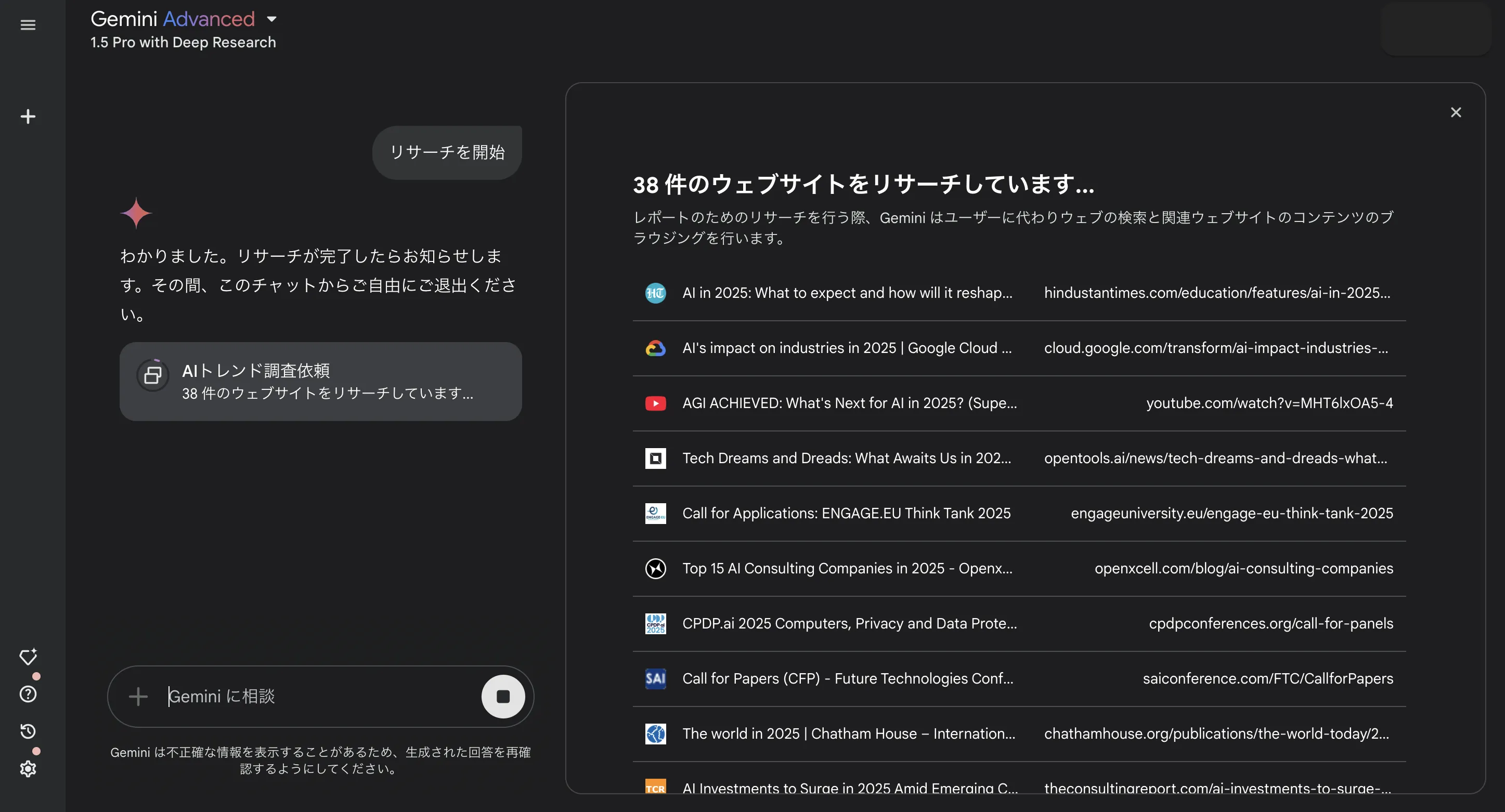Click the research task icon in AIトレンド調査依頼 card
The width and height of the screenshot is (1505, 812).
(x=153, y=375)
